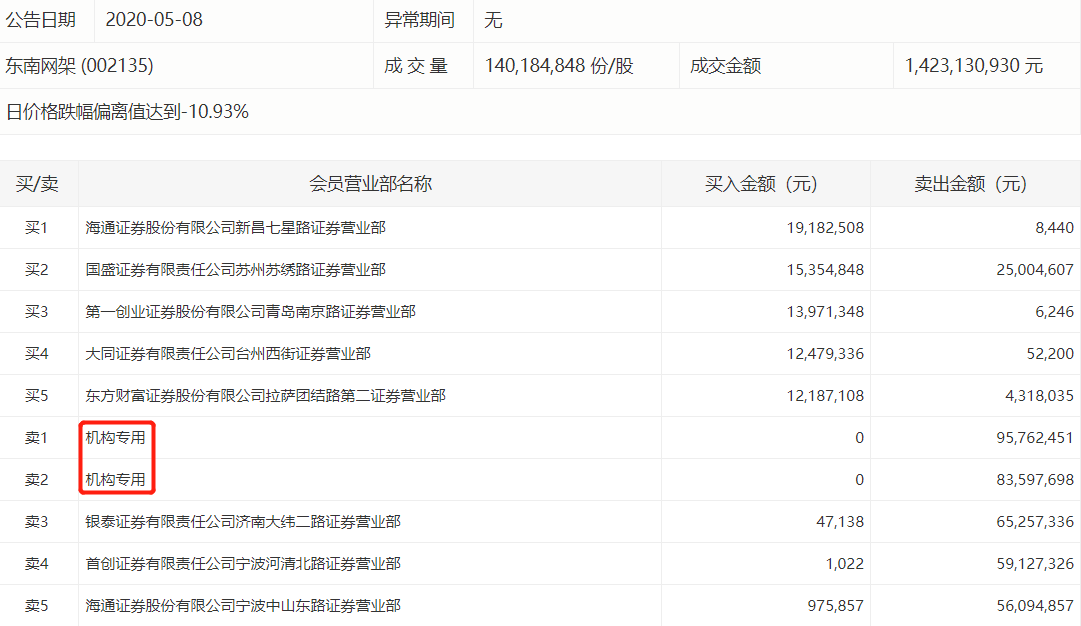Open 银泰证券济南大纬二路证券营业部 entry
Image resolution: width=1081 pixels, height=626 pixels.
[243, 522]
